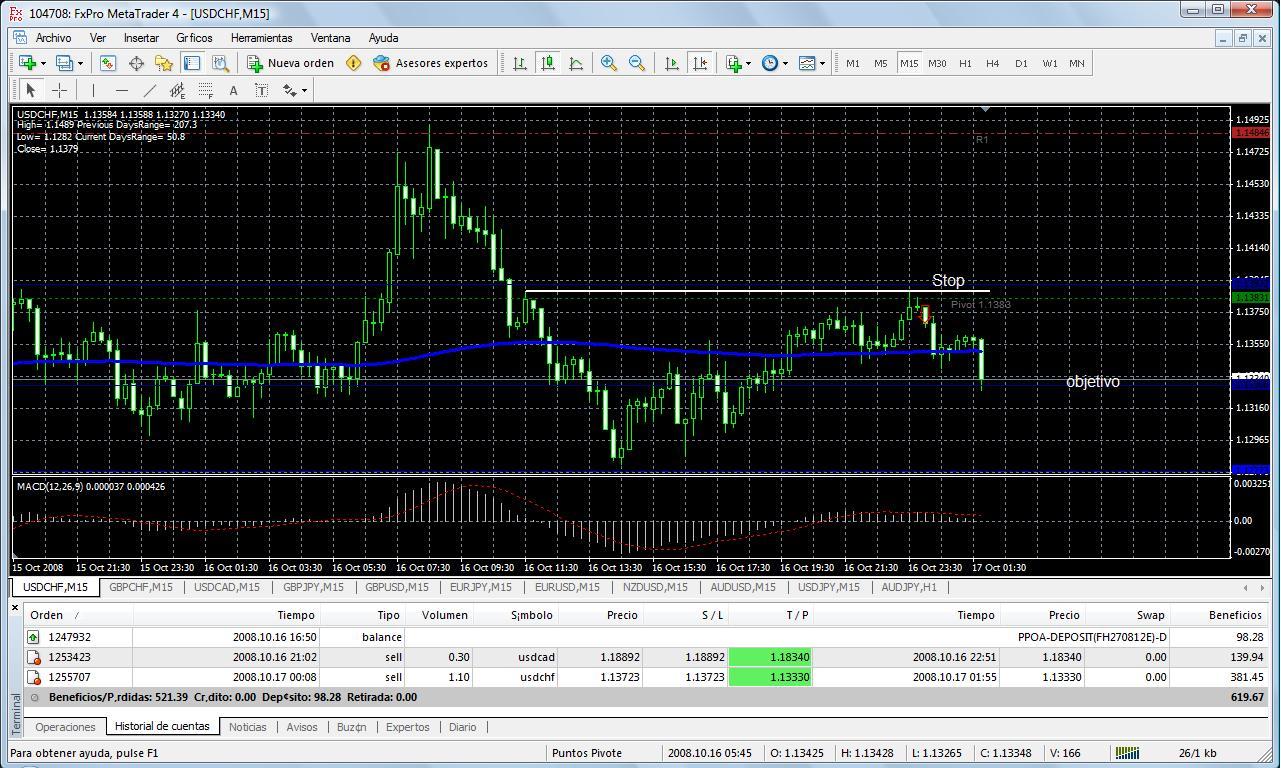Select the Crosshair cursor tool
The height and width of the screenshot is (768, 1281).
pyautogui.click(x=59, y=90)
